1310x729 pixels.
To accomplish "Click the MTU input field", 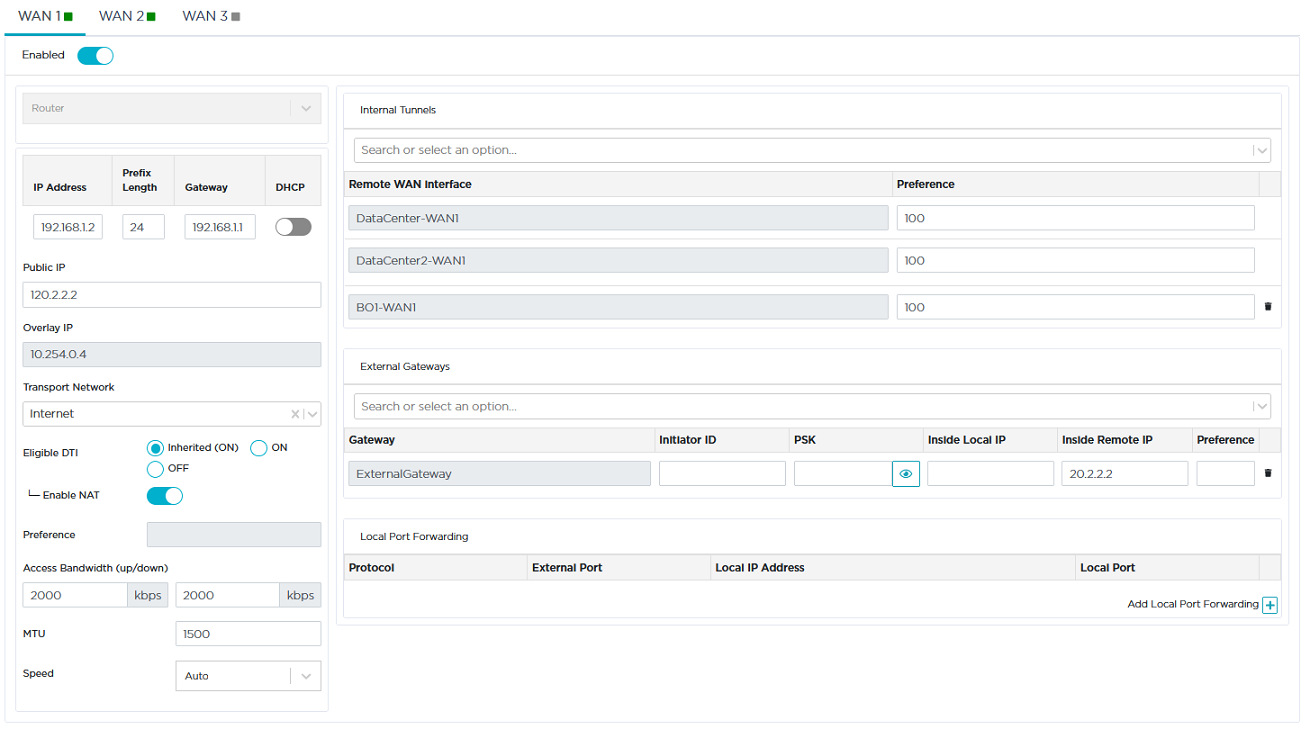I will pos(248,634).
